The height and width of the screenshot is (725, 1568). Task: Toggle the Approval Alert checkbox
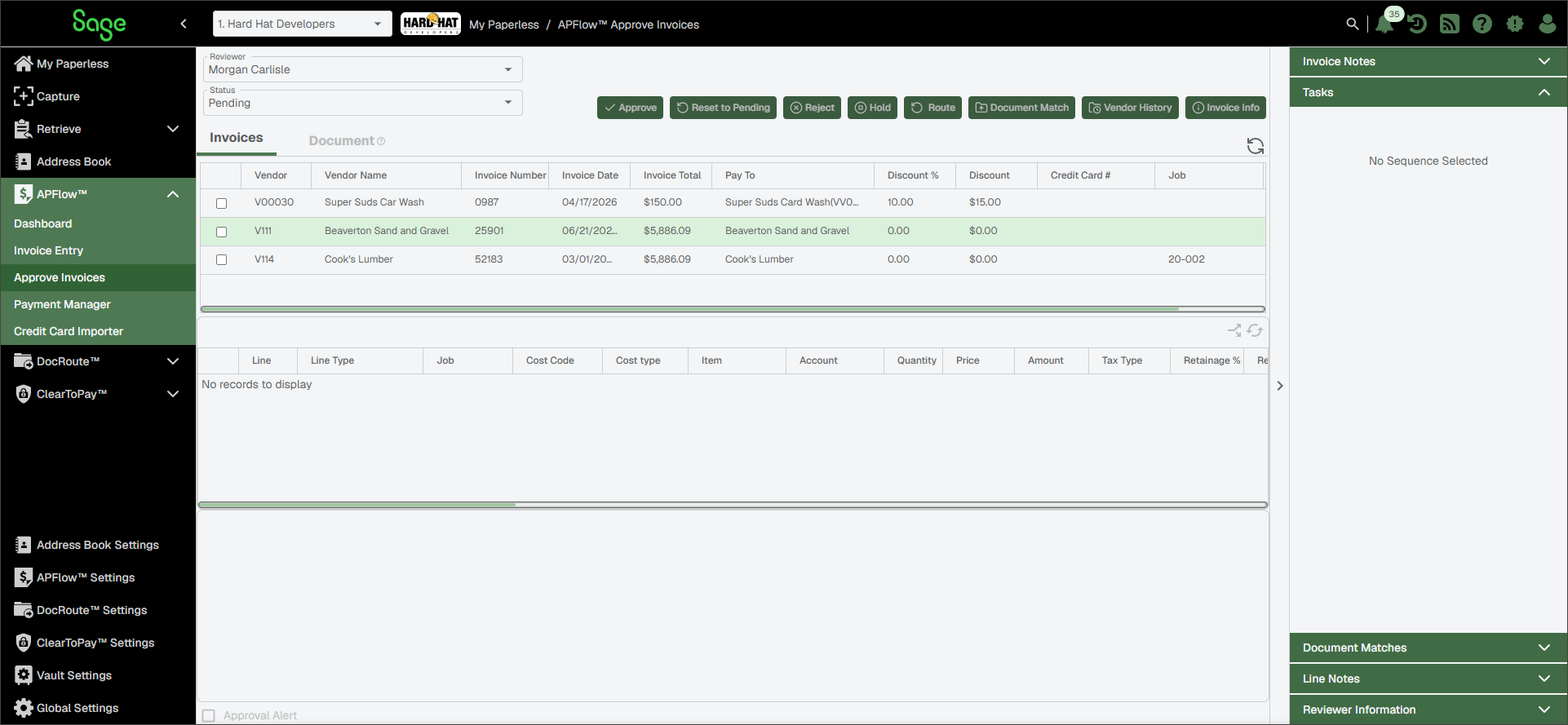[209, 715]
